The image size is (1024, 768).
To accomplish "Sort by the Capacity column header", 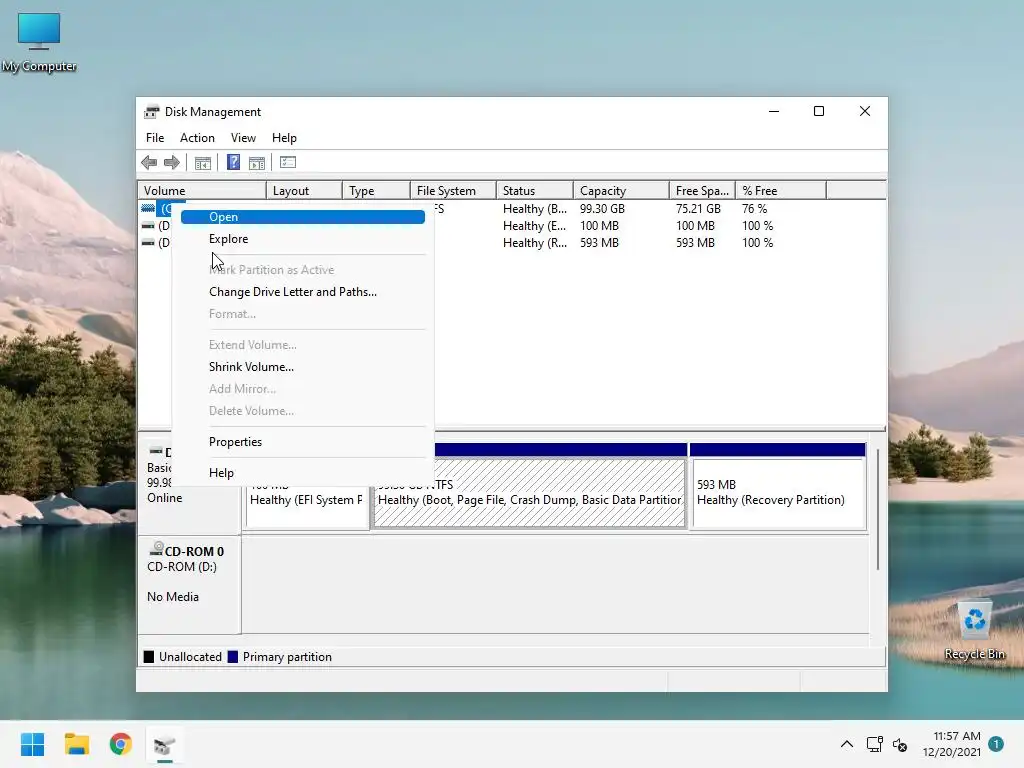I will click(621, 191).
